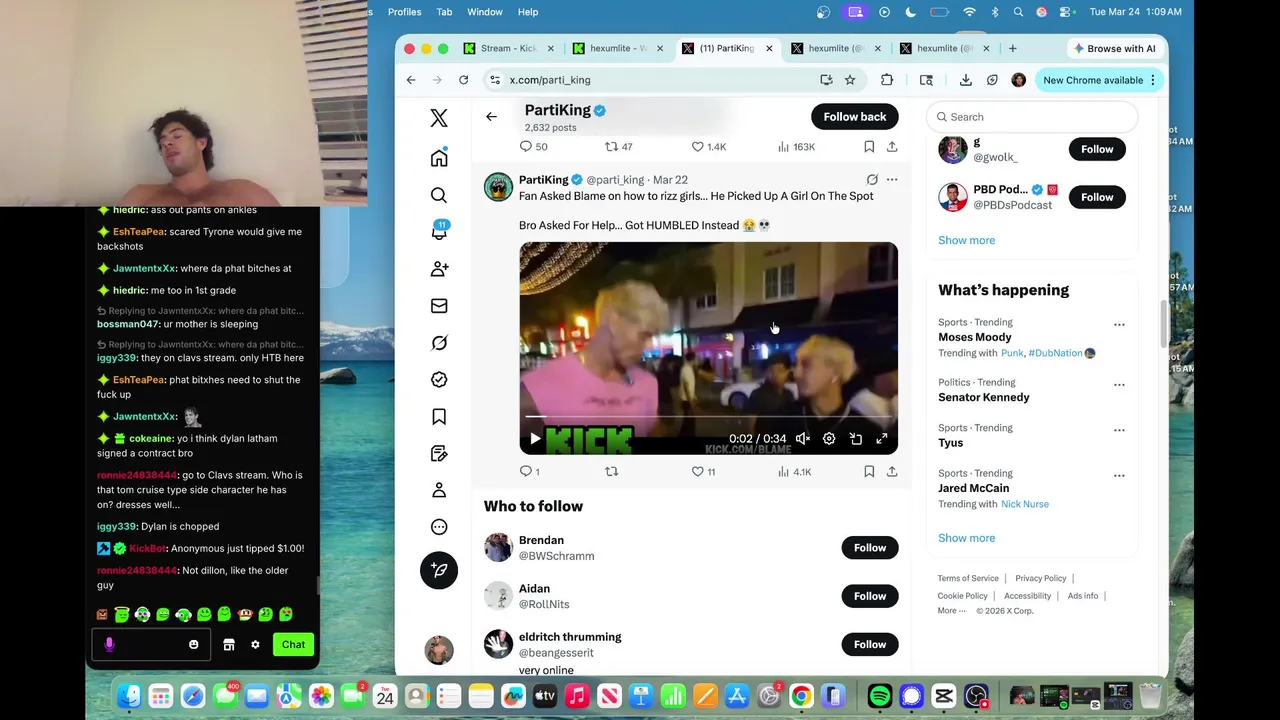The image size is (1280, 720).
Task: Open Grok icon in X sidebar
Action: [439, 343]
